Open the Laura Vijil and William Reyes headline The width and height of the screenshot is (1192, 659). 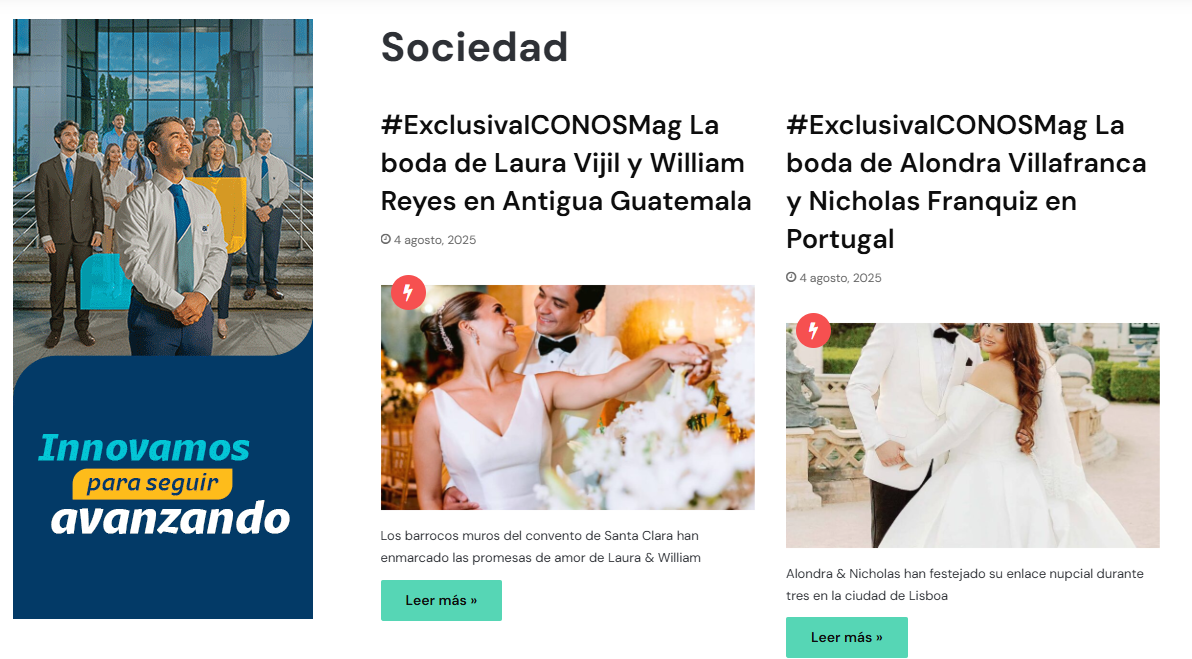click(x=566, y=163)
